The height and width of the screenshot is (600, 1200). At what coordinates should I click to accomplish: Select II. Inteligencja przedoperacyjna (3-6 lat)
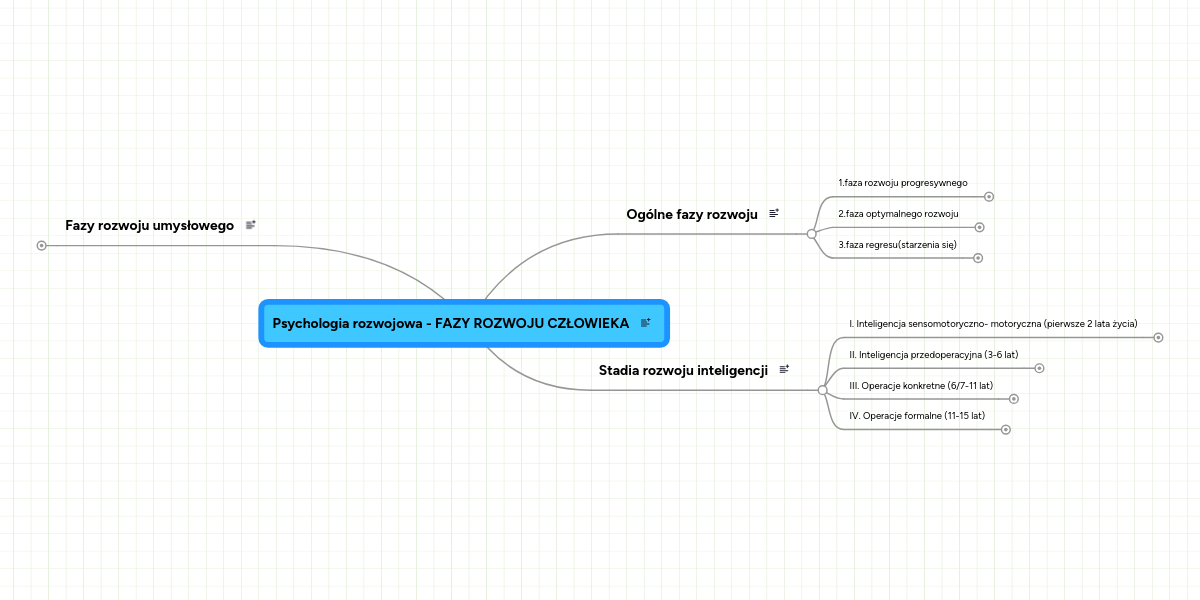click(933, 355)
